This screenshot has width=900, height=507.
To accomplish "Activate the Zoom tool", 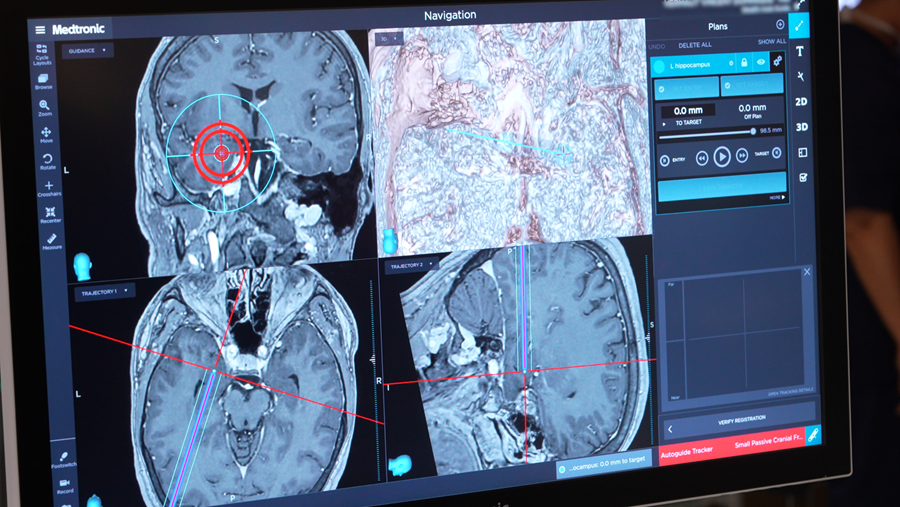I will [x=45, y=107].
